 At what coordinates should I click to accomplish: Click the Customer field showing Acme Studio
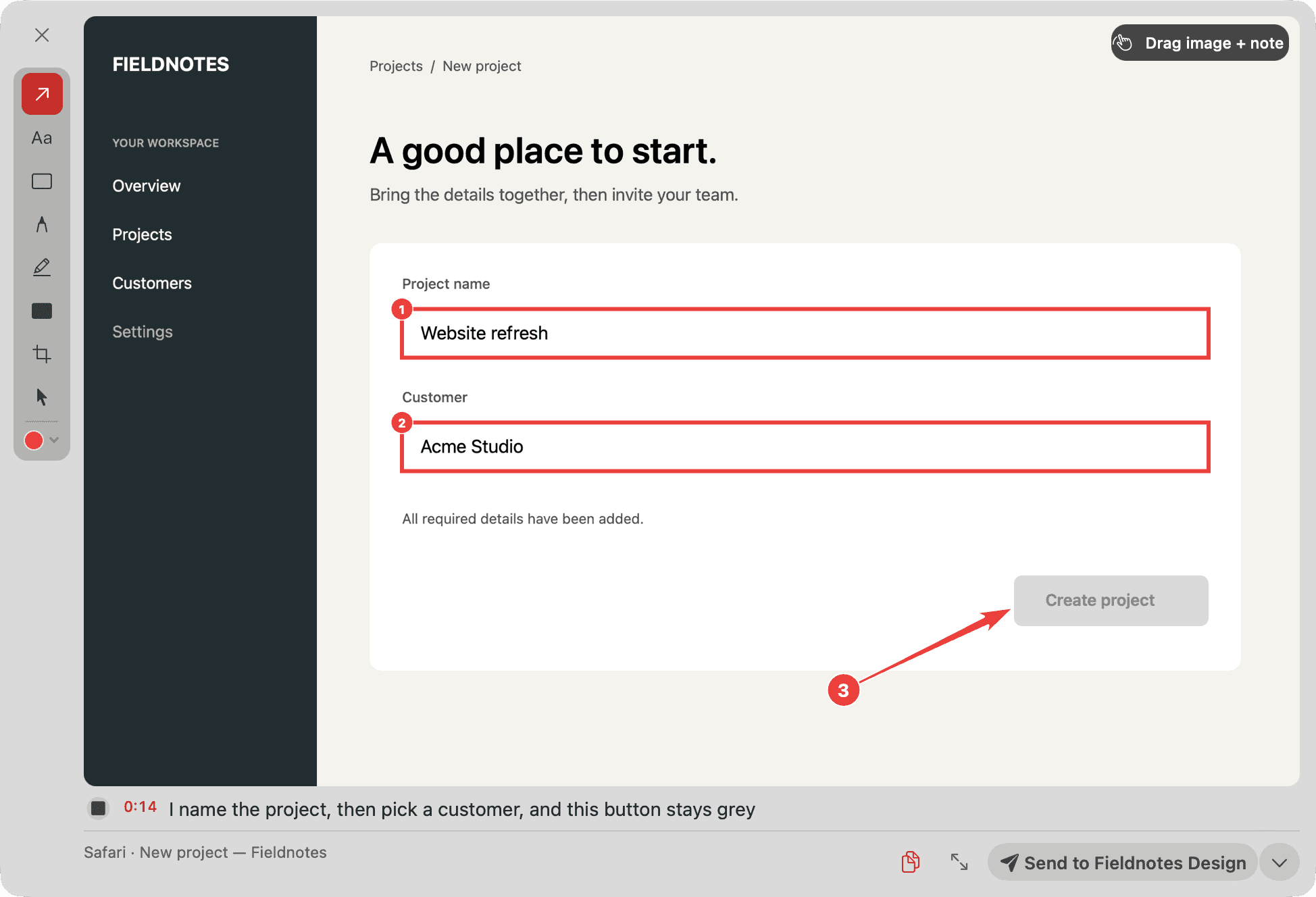pos(805,447)
